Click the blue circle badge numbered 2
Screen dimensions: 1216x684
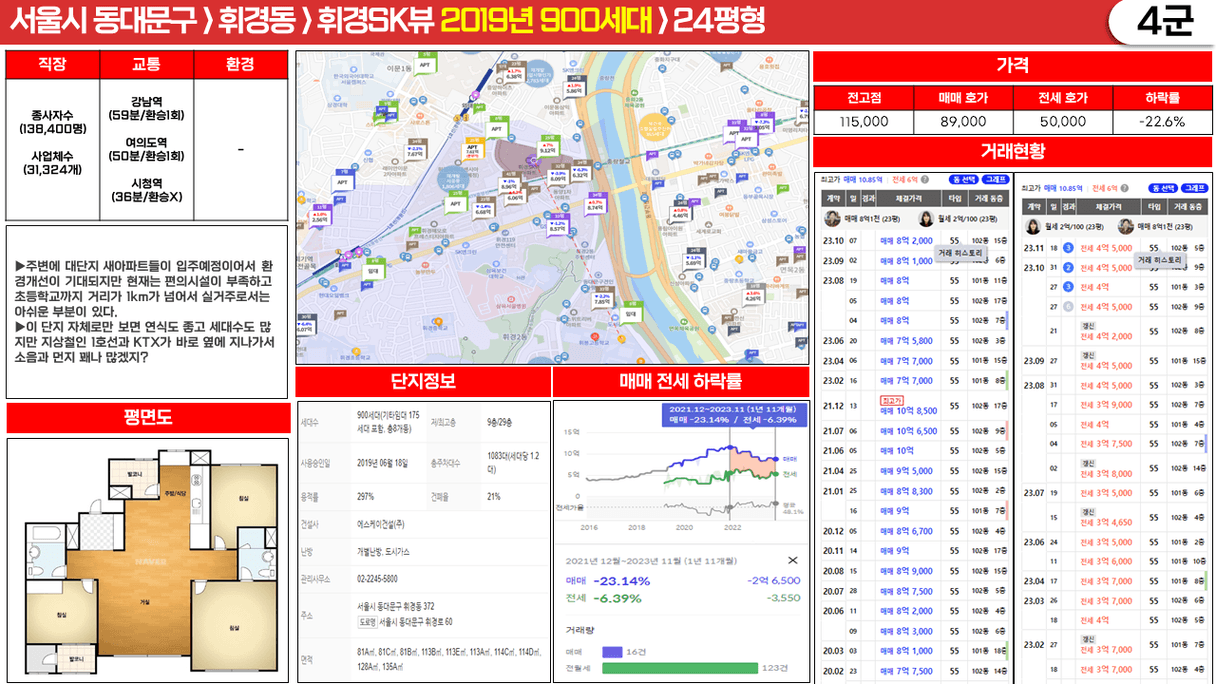[1067, 267]
